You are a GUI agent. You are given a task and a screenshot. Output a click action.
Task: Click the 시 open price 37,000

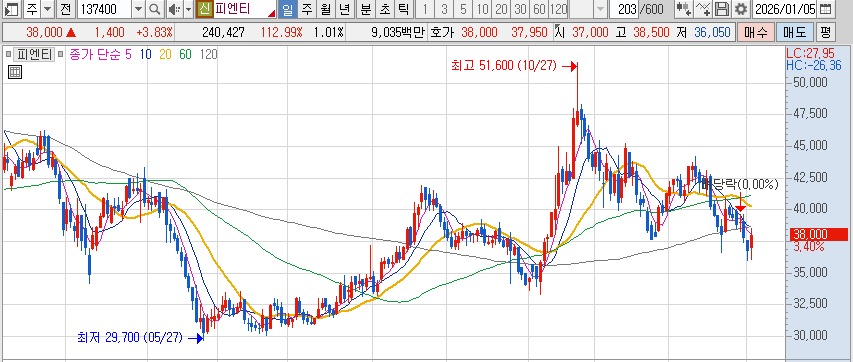click(x=590, y=33)
